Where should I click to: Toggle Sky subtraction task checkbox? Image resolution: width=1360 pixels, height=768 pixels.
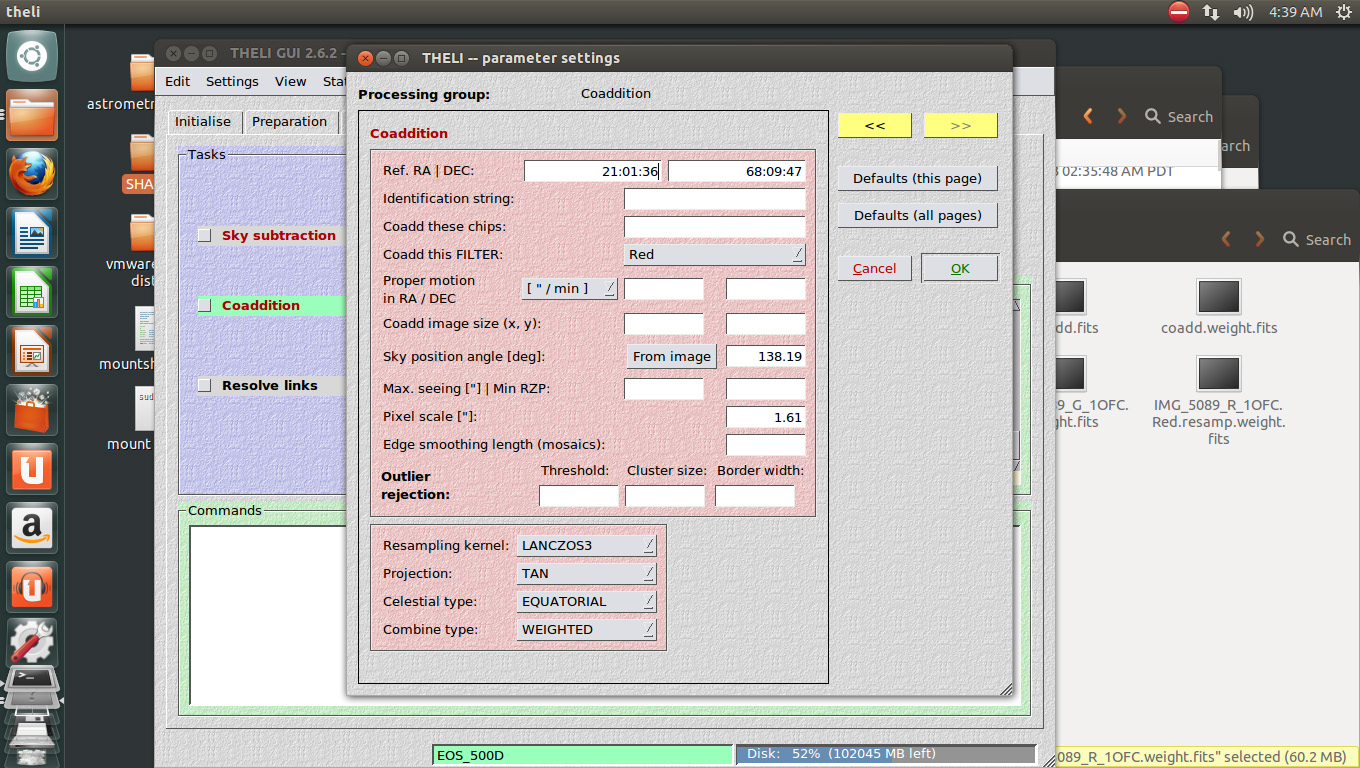pyautogui.click(x=205, y=236)
